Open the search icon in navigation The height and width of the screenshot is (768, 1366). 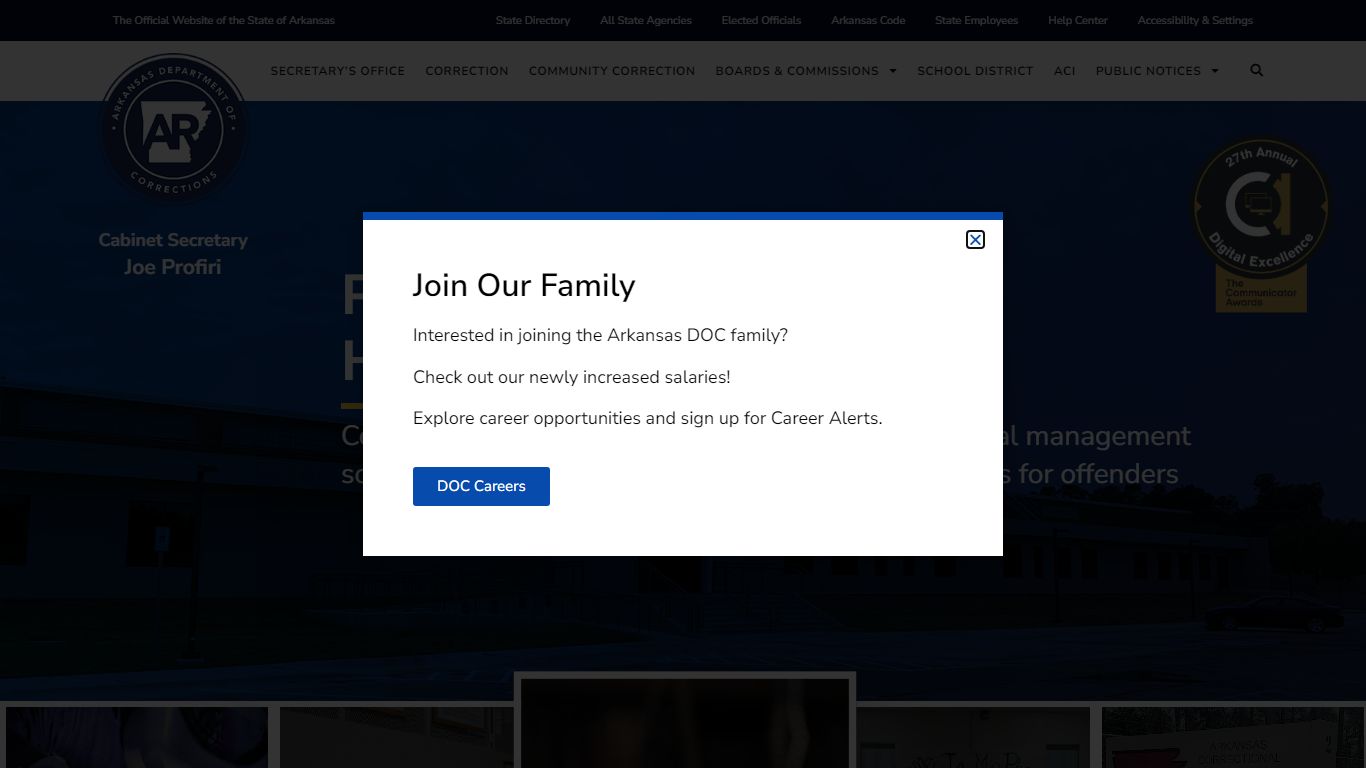point(1257,70)
